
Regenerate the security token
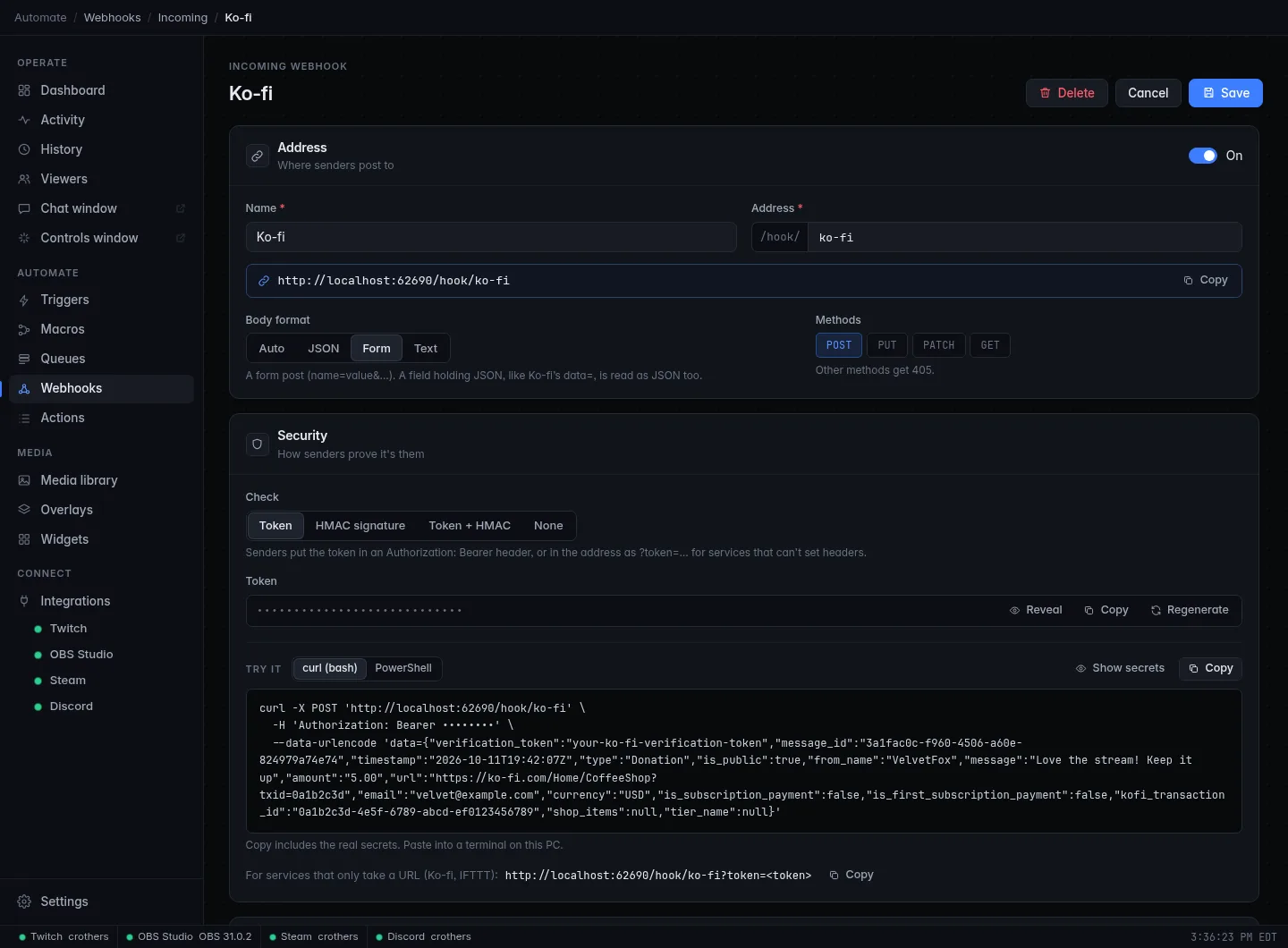tap(1190, 610)
